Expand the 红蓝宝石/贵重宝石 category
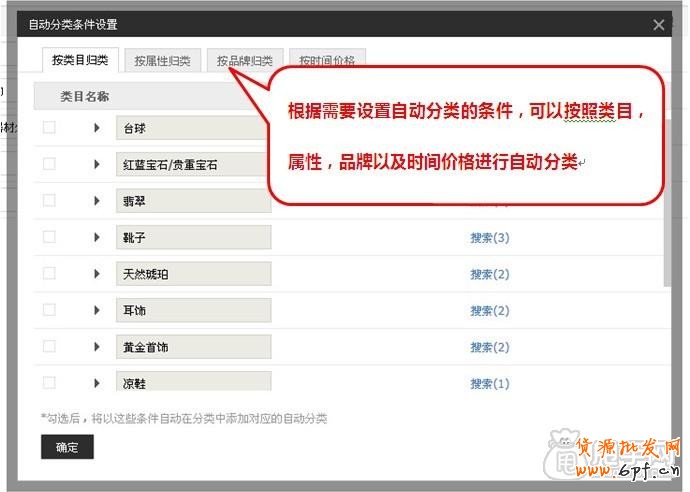This screenshot has width=690, height=492. (97, 164)
